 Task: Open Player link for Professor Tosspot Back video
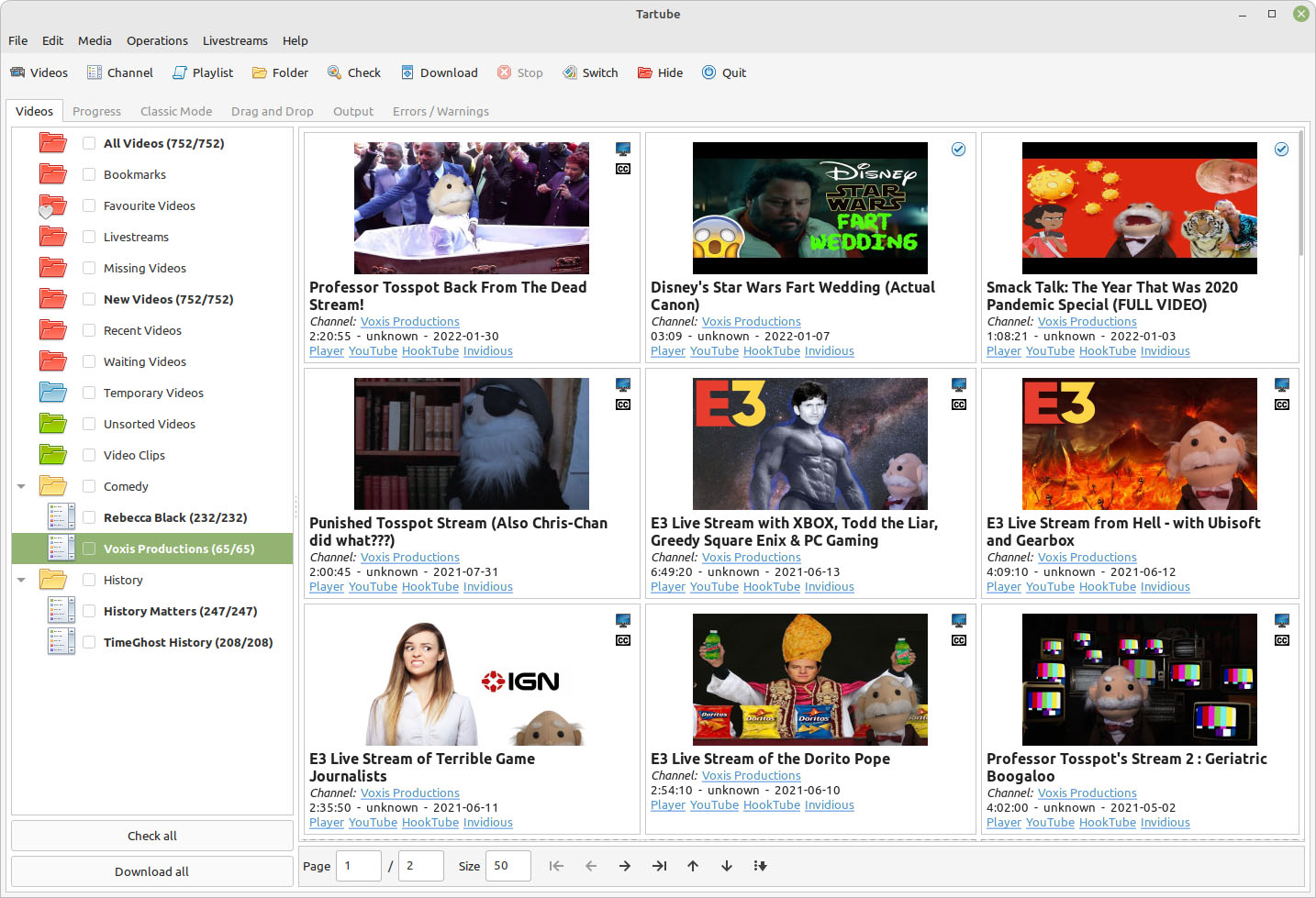coord(327,351)
